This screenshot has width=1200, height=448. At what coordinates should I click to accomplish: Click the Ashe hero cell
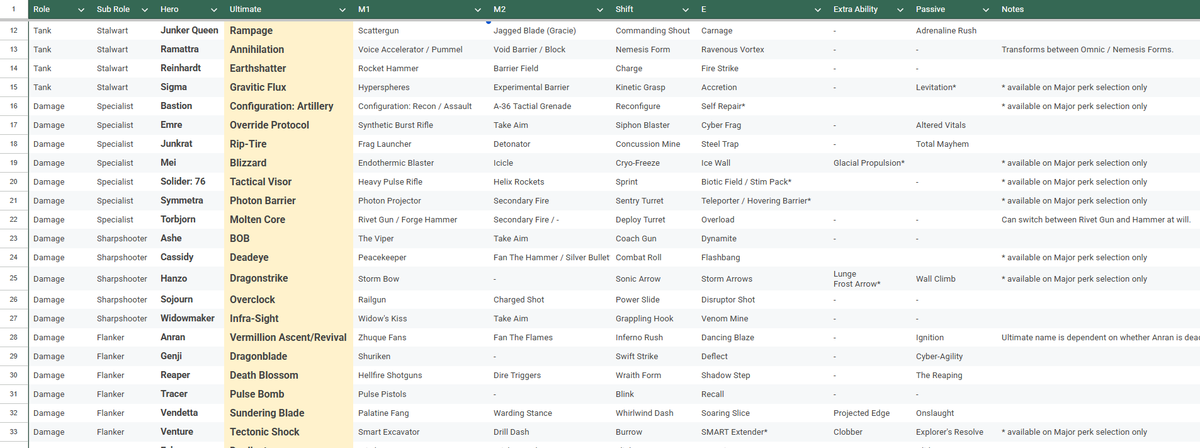[190, 239]
